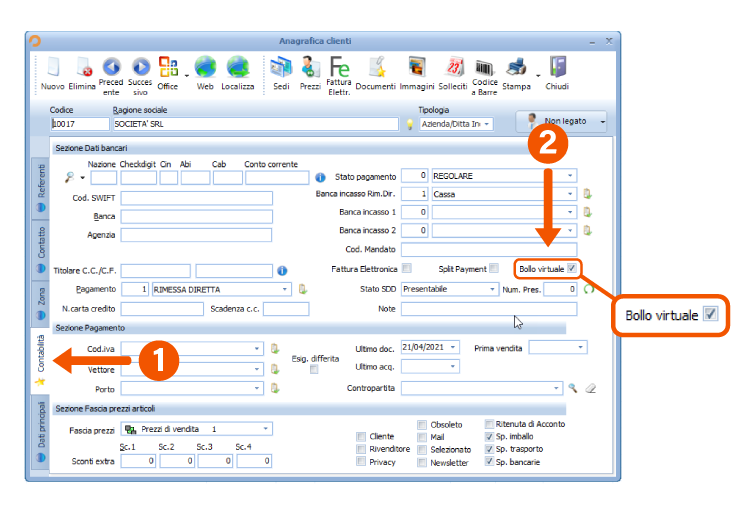
Task: Enable the Newsletter checkbox
Action: [422, 463]
